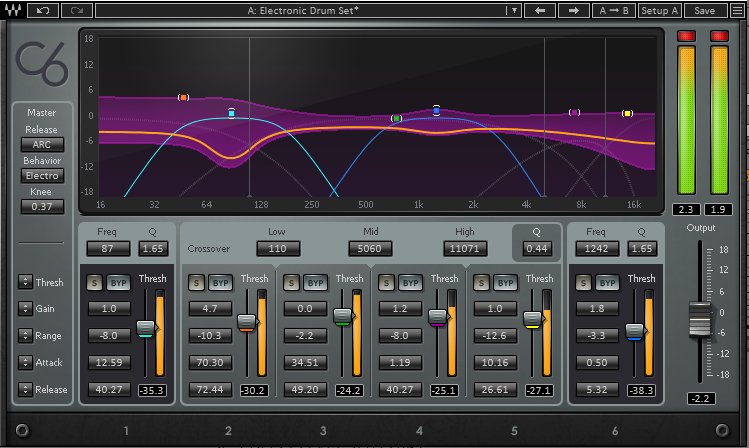Grab the band 1 threshold fader
The height and width of the screenshot is (448, 749).
(146, 329)
